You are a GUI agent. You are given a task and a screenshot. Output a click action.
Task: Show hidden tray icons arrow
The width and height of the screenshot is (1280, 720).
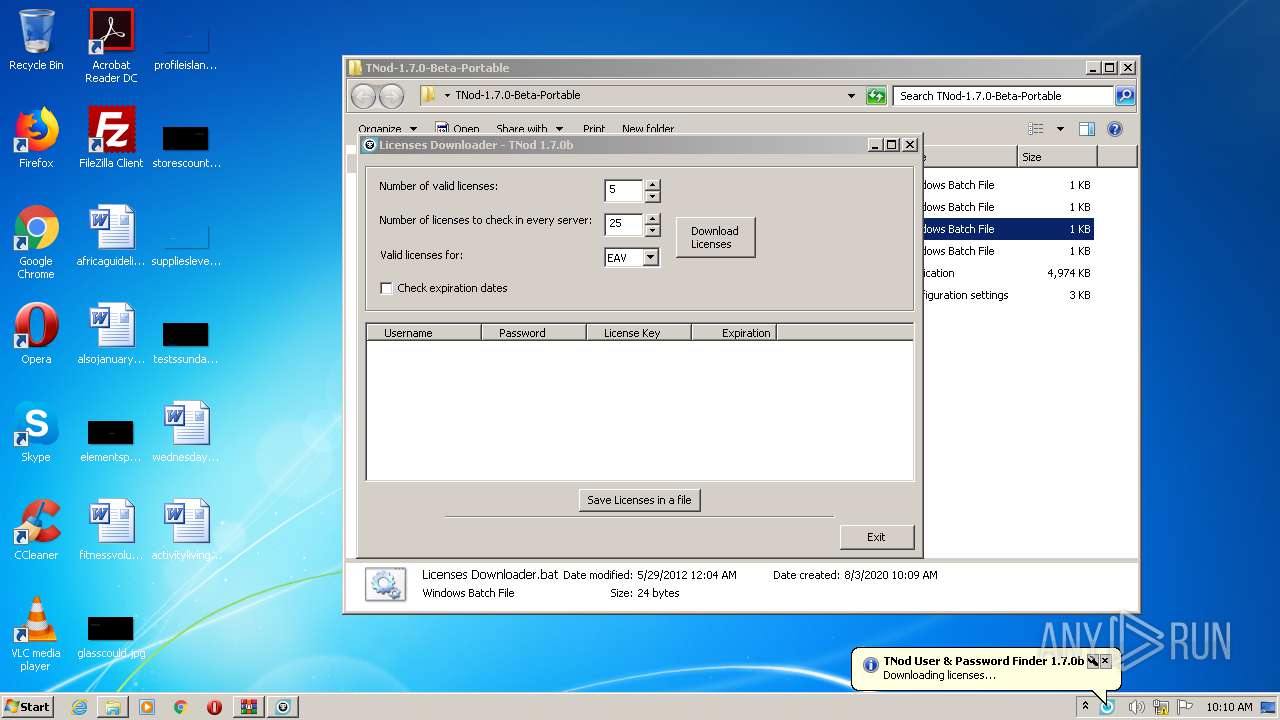pyautogui.click(x=1085, y=707)
